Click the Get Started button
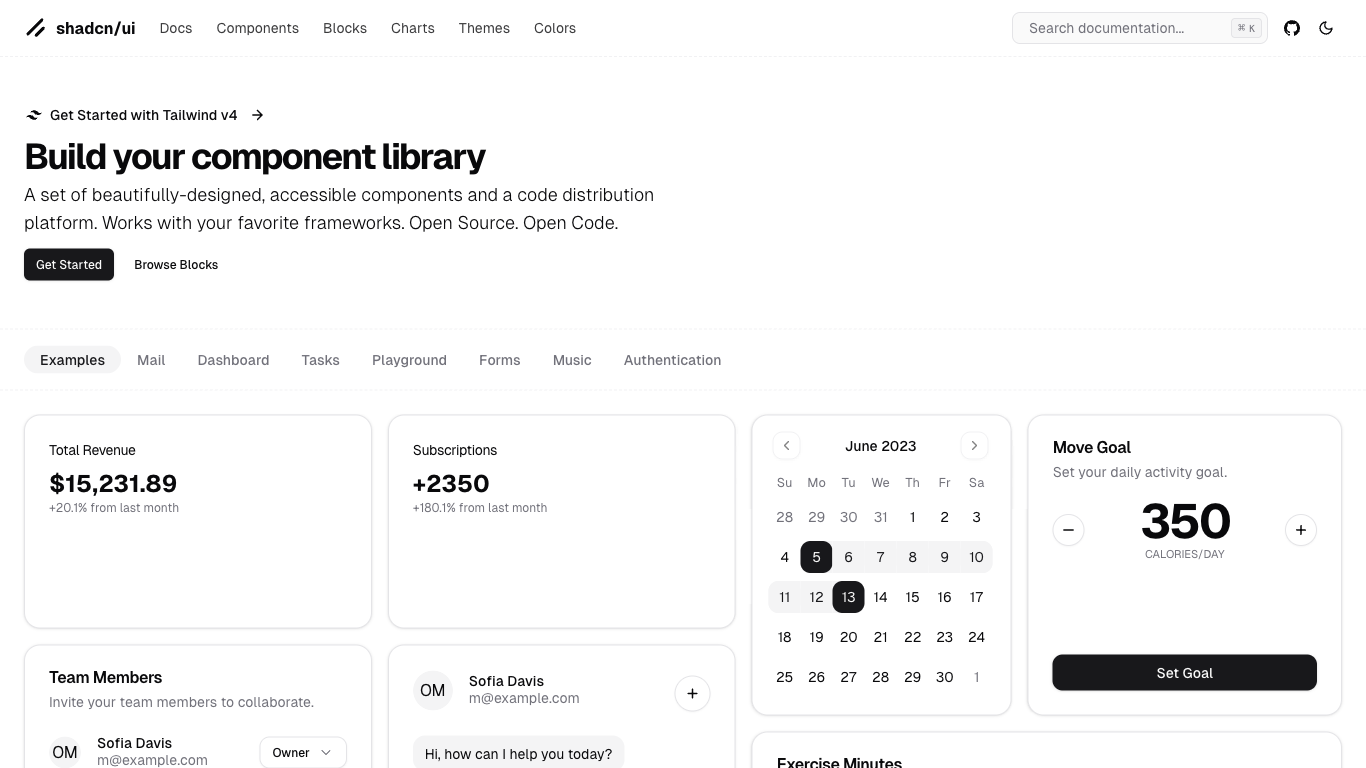The width and height of the screenshot is (1366, 768). coord(69,264)
